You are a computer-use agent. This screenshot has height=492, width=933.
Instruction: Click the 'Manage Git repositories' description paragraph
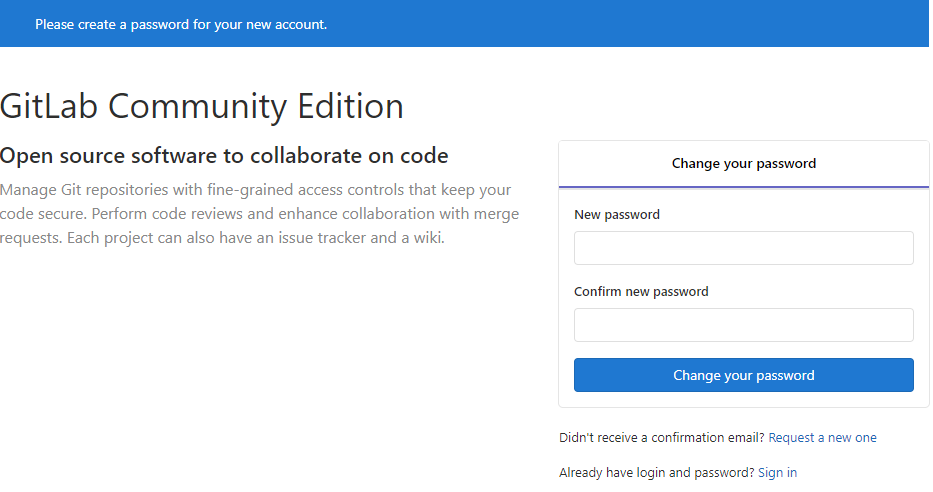click(x=259, y=214)
